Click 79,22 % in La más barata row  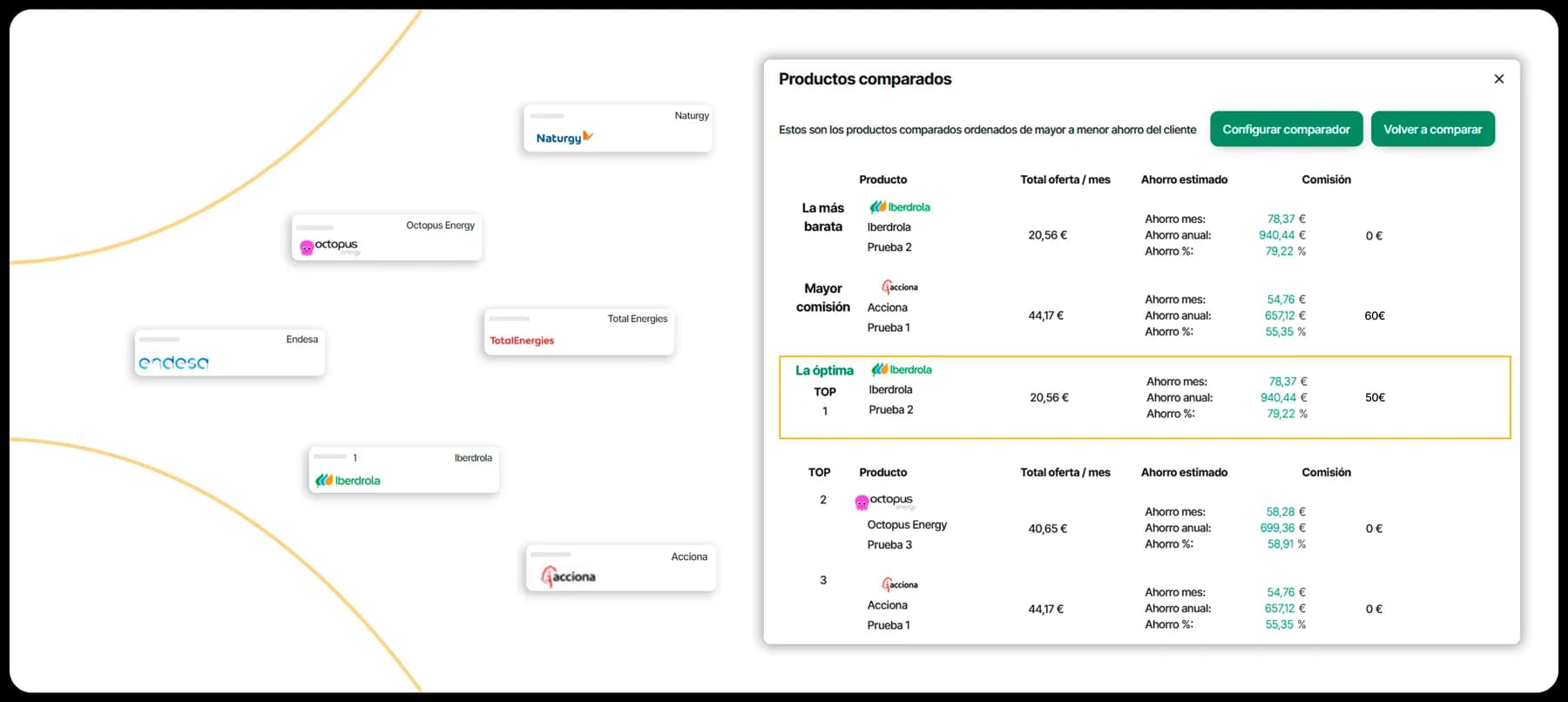point(1286,252)
